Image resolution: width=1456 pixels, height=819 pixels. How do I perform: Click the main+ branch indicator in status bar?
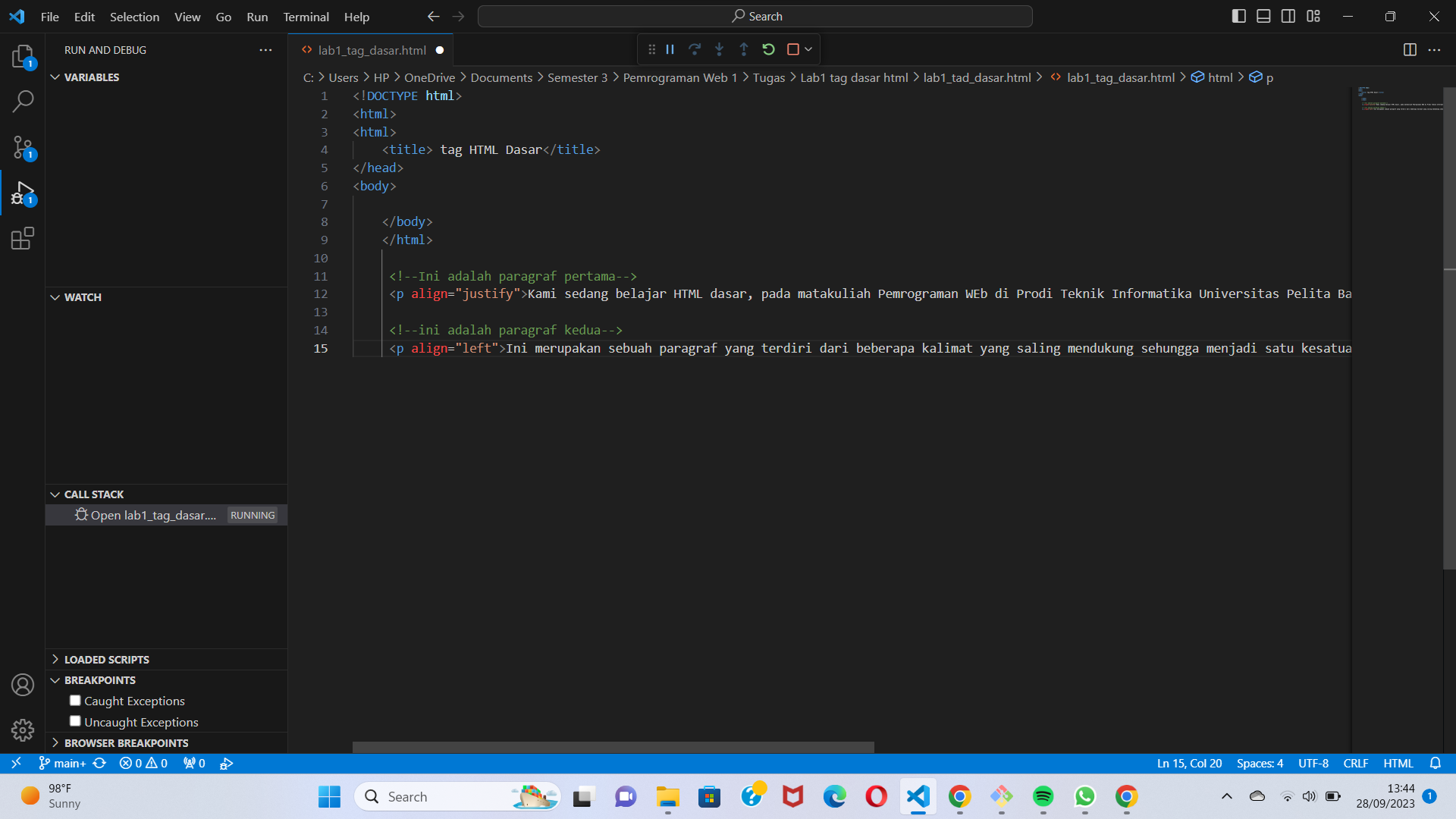(62, 763)
